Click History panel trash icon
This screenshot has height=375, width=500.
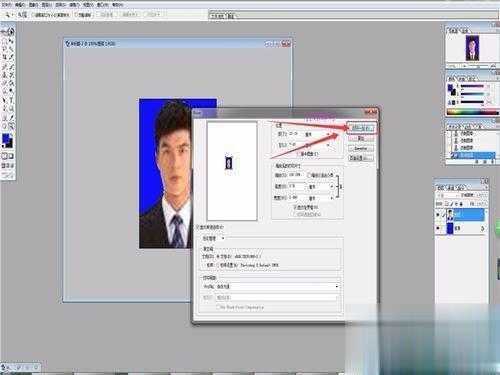pos(492,162)
